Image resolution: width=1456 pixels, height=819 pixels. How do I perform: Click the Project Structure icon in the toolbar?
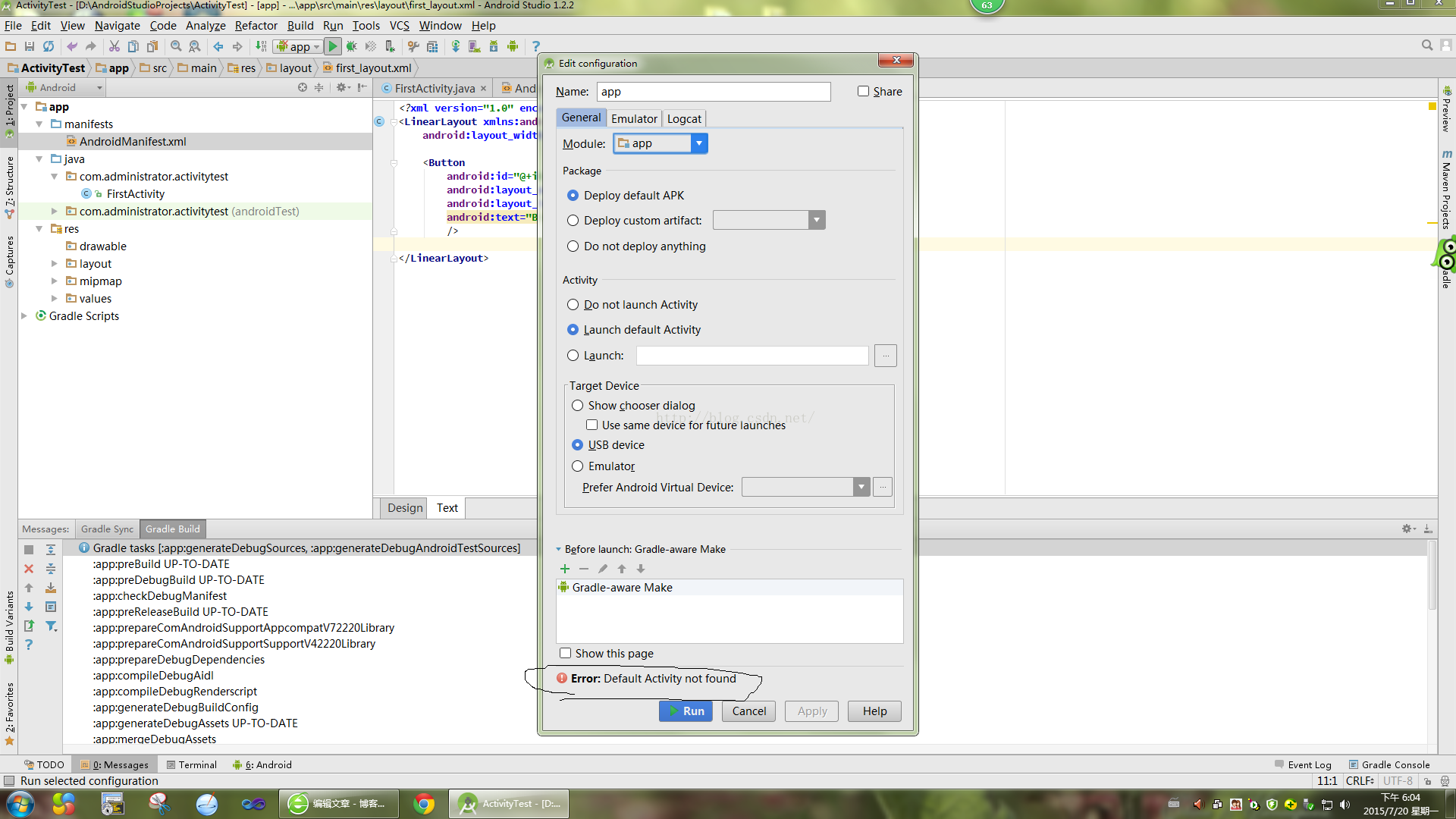coord(432,46)
